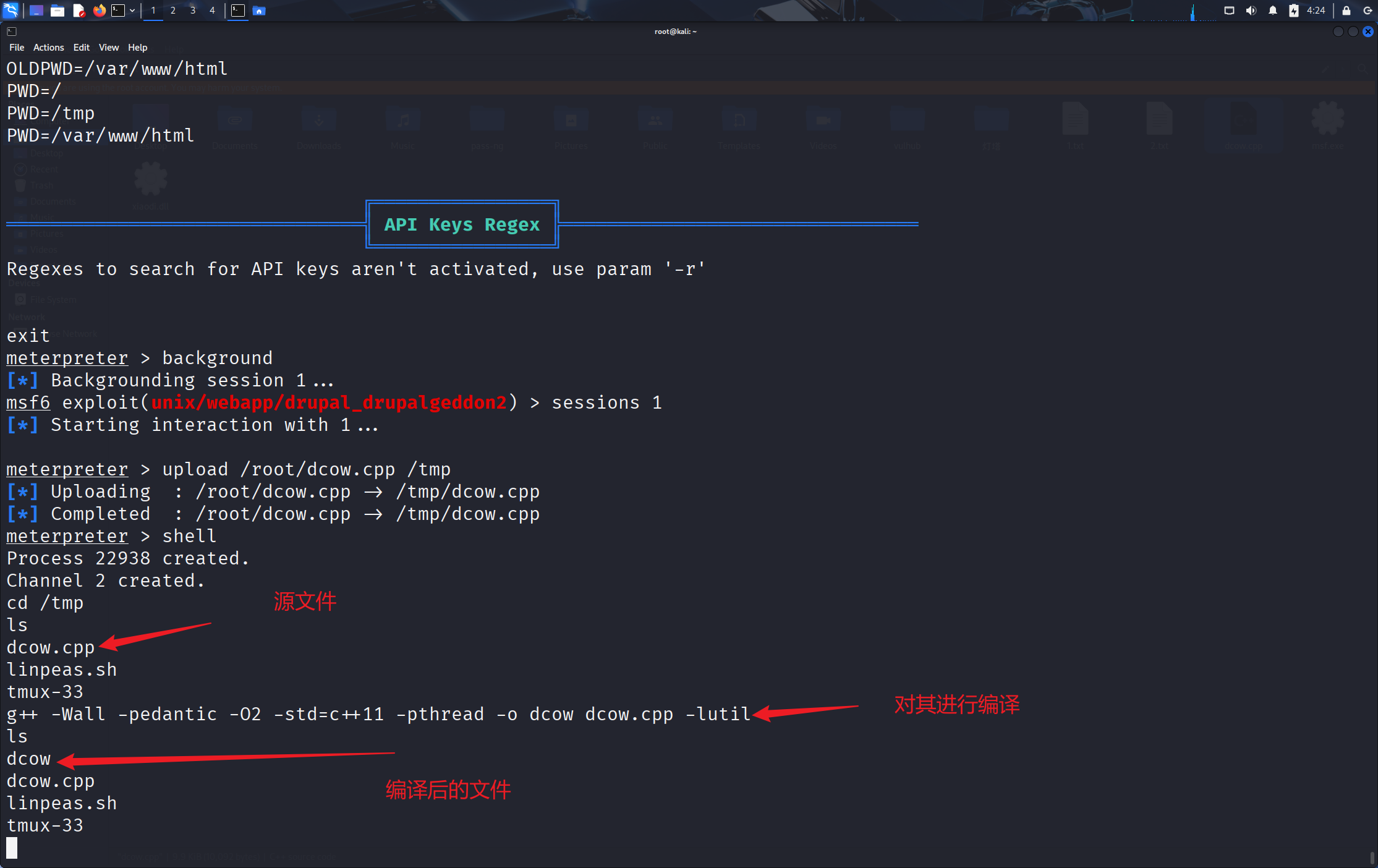
Task: Launch the text editor panel icon
Action: pyautogui.click(x=79, y=11)
